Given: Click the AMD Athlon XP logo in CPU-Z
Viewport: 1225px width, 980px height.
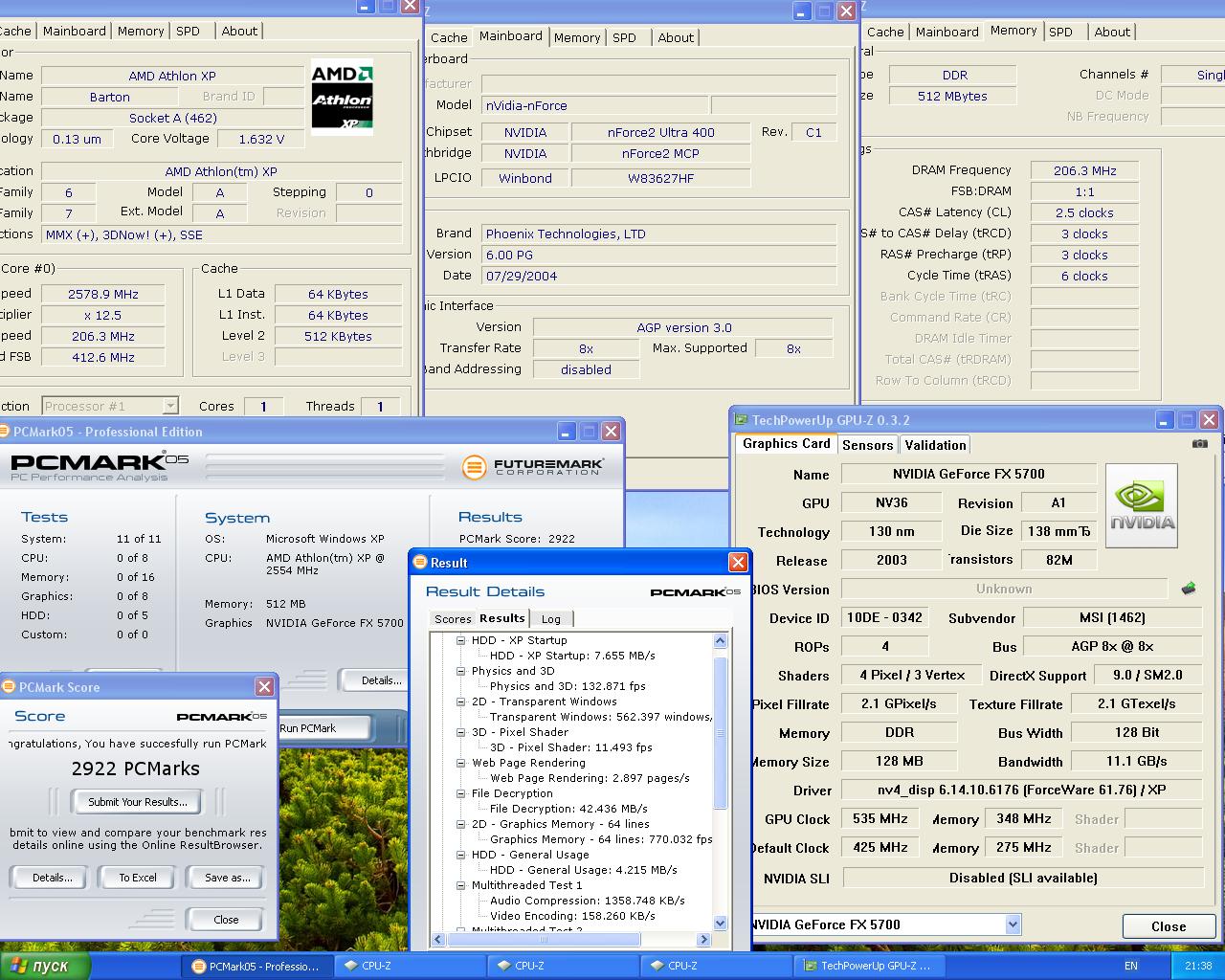Looking at the screenshot, I should (342, 98).
